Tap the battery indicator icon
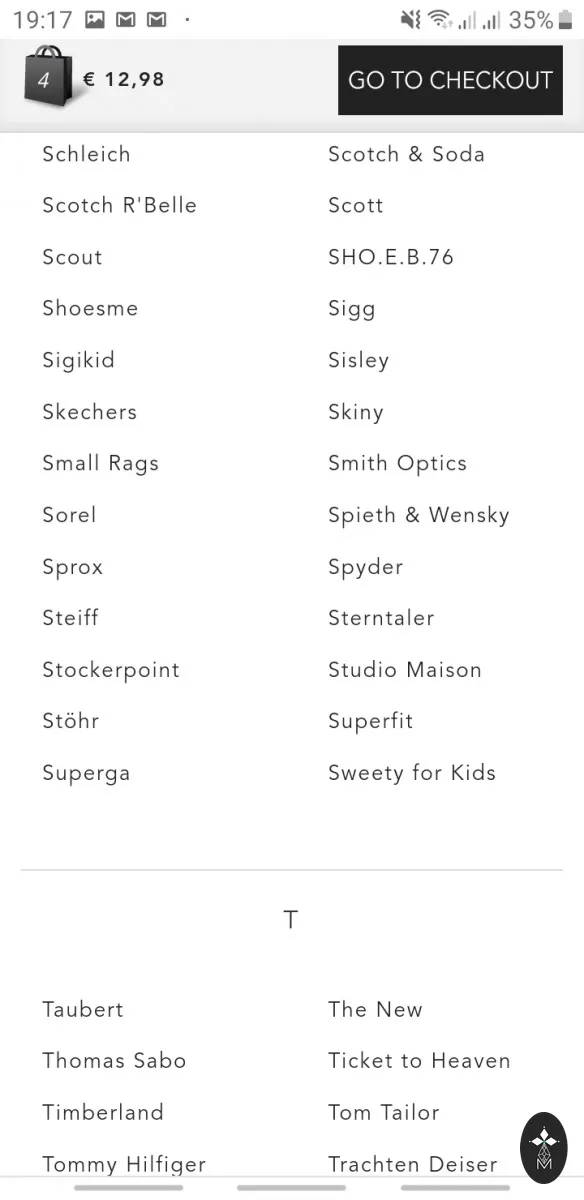The width and height of the screenshot is (584, 1200). [565, 19]
